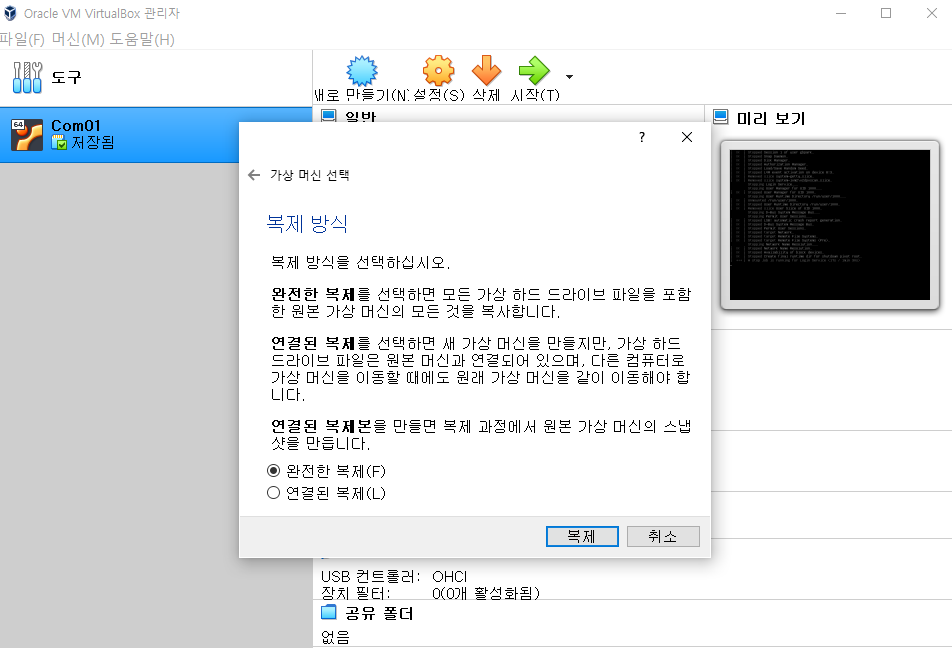Select the Tools (도구) icon
952x648 pixels.
27,77
